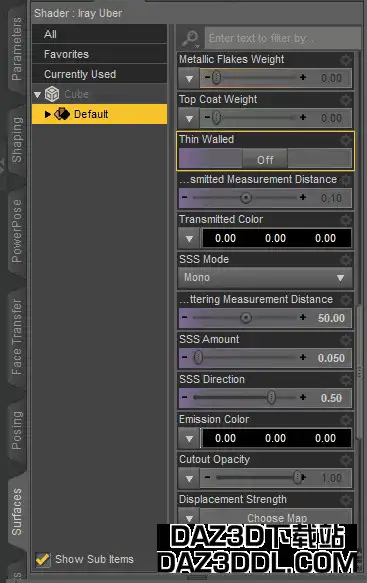Select the Currently Used category

tap(100, 74)
